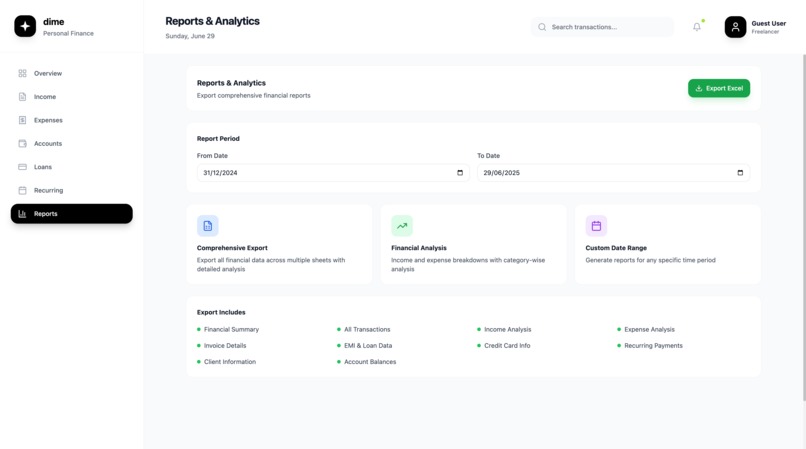Click the Client Information list entry
This screenshot has height=449, width=806.
point(226,362)
